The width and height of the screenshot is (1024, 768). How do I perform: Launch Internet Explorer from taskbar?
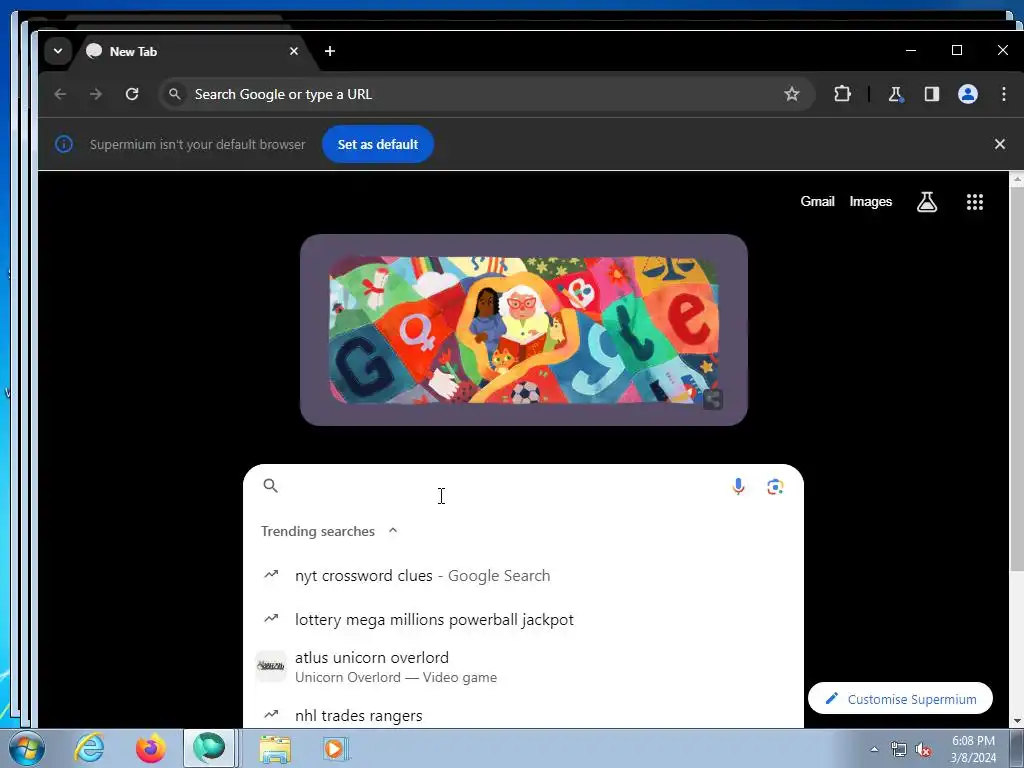89,748
